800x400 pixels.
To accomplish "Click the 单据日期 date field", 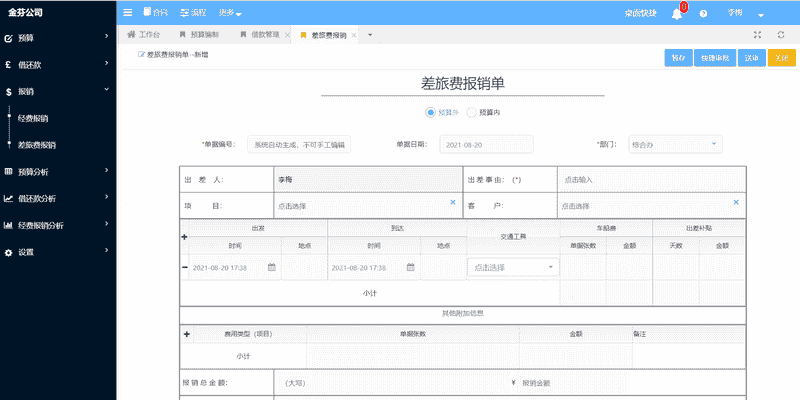I will (x=486, y=145).
